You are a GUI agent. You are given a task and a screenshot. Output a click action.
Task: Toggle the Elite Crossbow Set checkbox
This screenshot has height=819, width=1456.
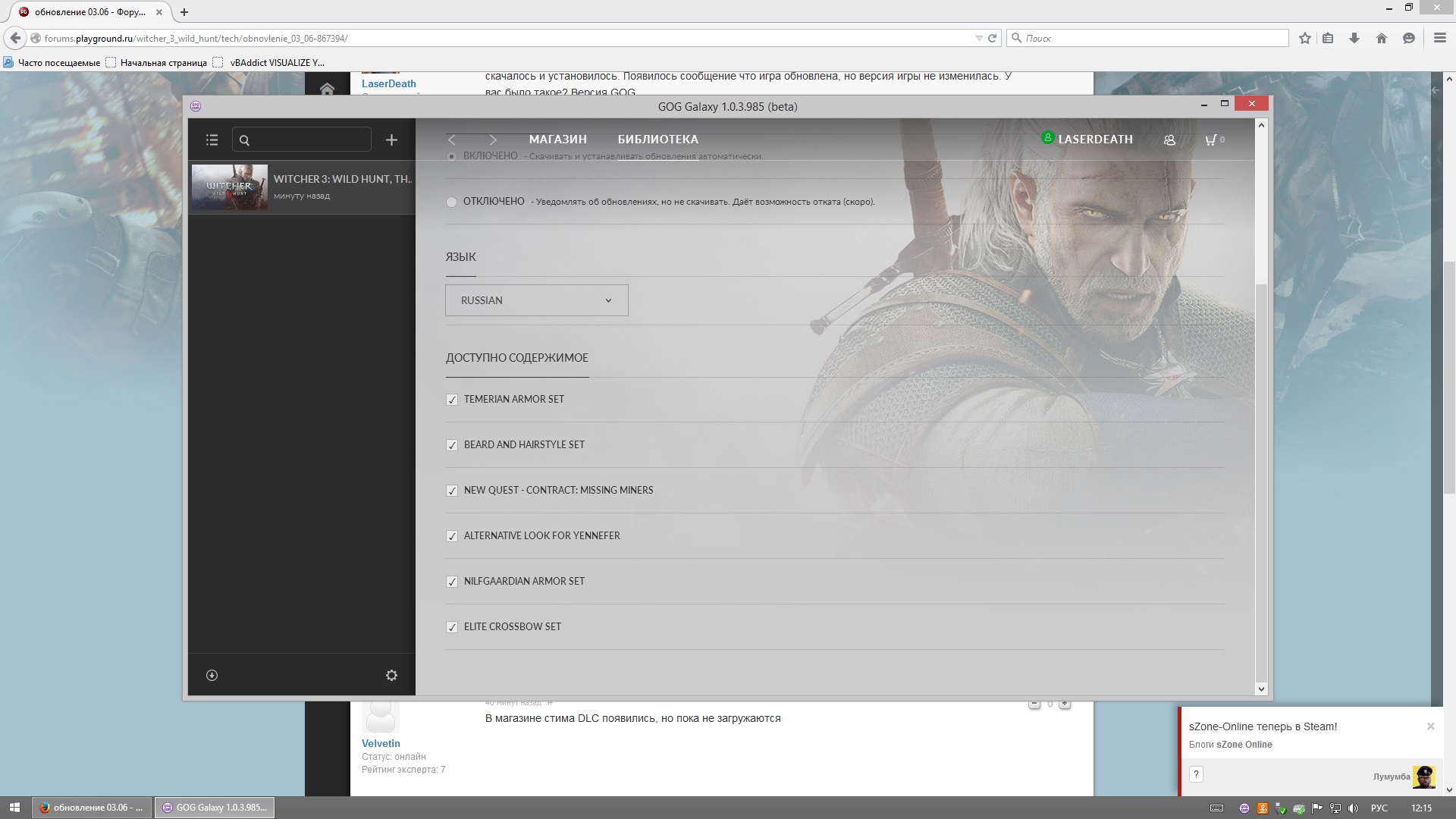(452, 627)
